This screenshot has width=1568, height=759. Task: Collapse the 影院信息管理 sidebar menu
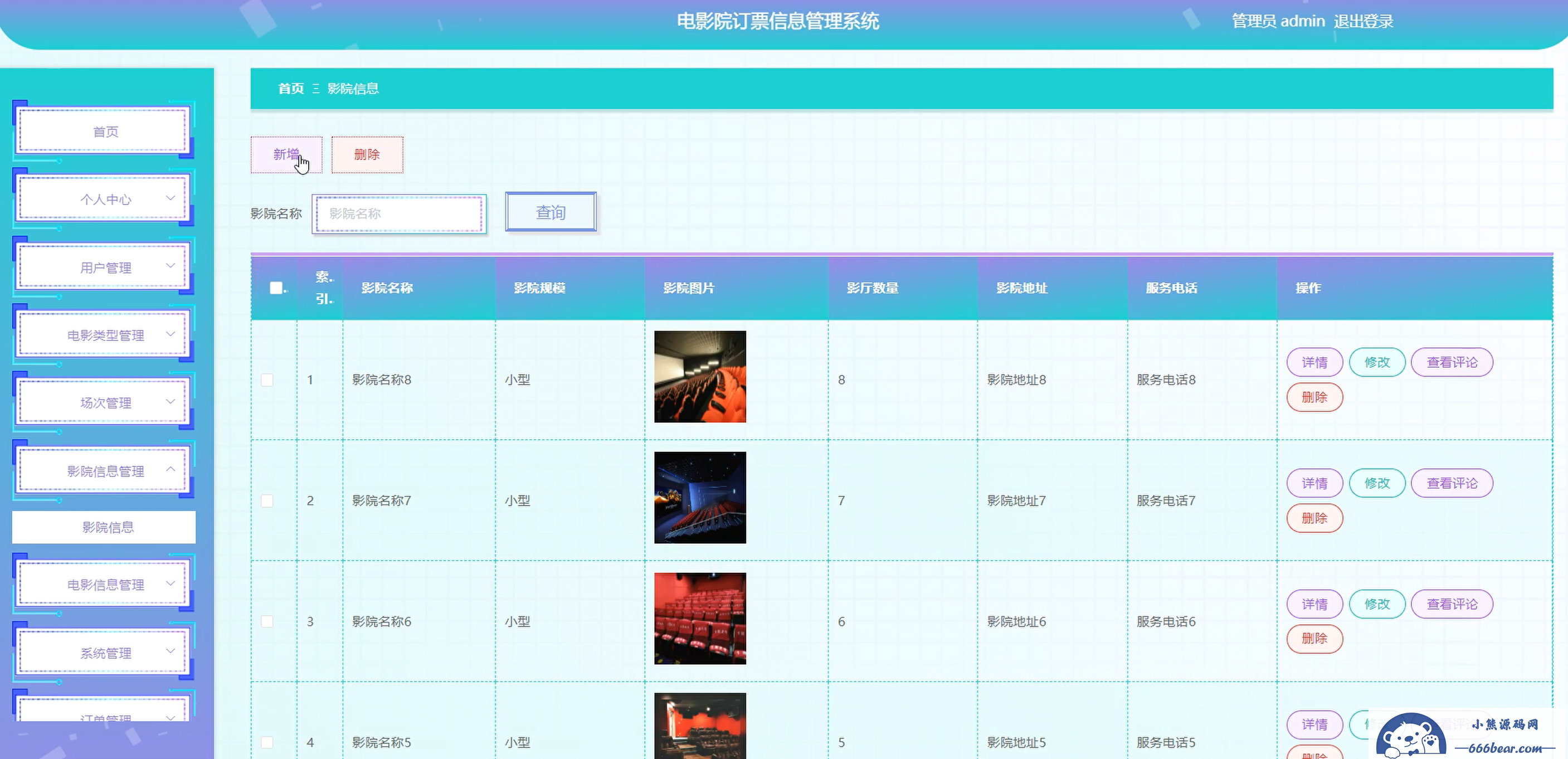point(104,471)
